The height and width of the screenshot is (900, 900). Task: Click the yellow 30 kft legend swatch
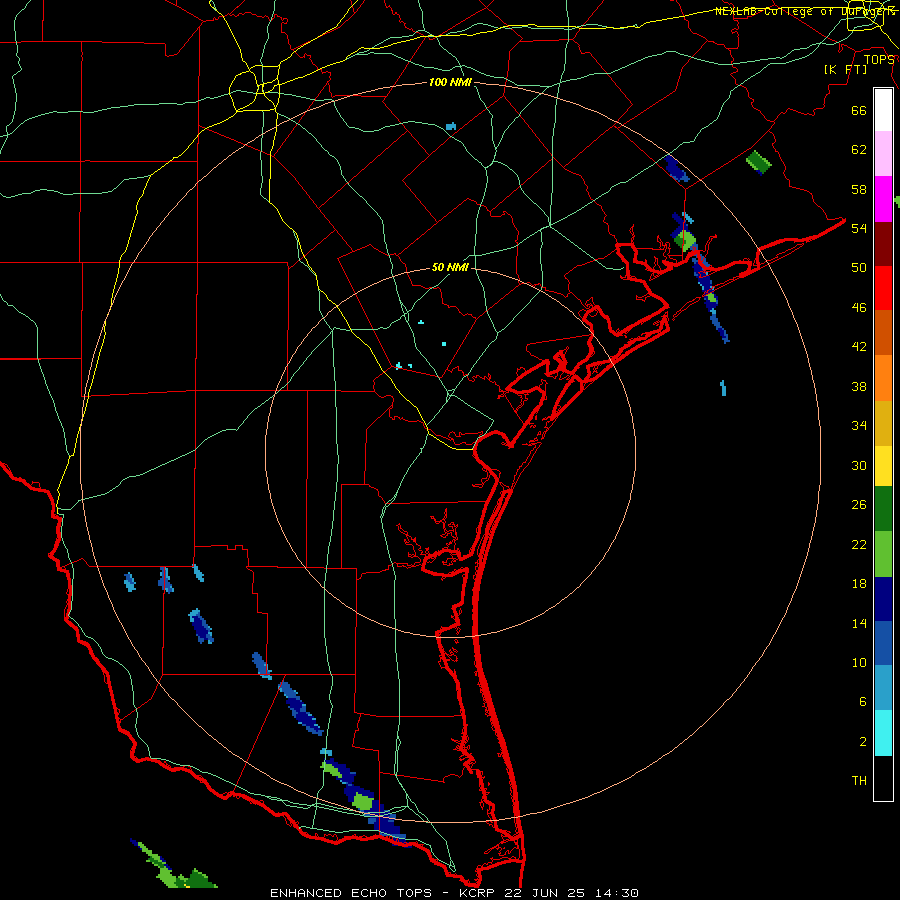click(x=883, y=465)
